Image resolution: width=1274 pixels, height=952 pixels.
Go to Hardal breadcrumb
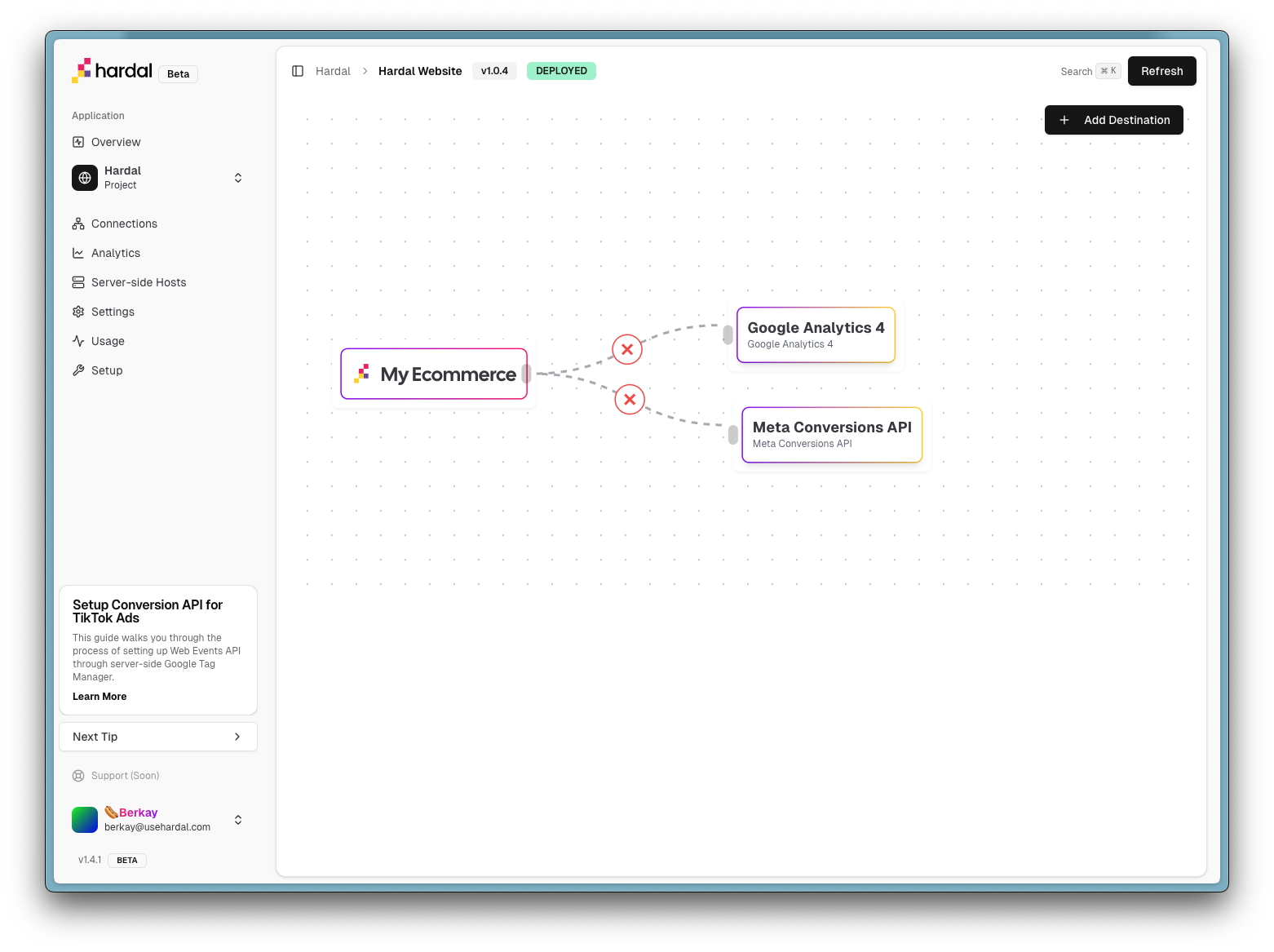[333, 71]
